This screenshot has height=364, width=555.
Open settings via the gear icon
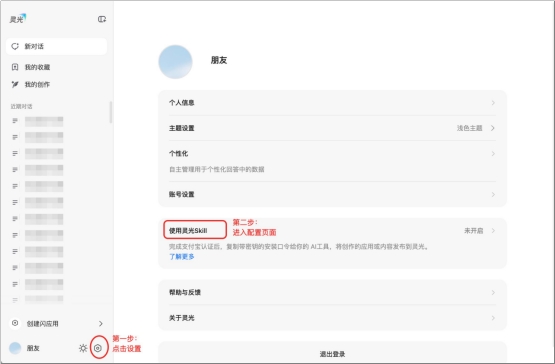click(x=98, y=348)
